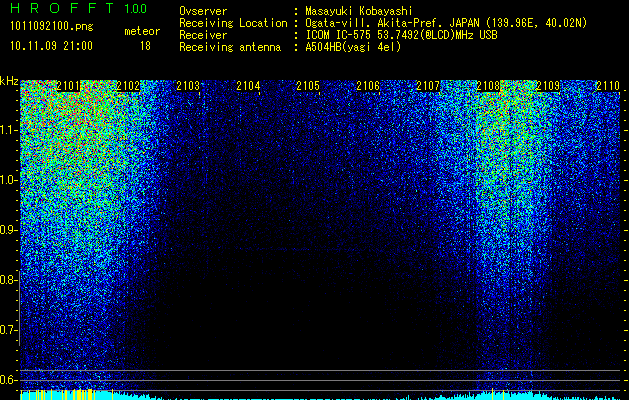Viewport: 629px width, 400px height.
Task: Click the 2106 time marker label
Action: tap(368, 86)
